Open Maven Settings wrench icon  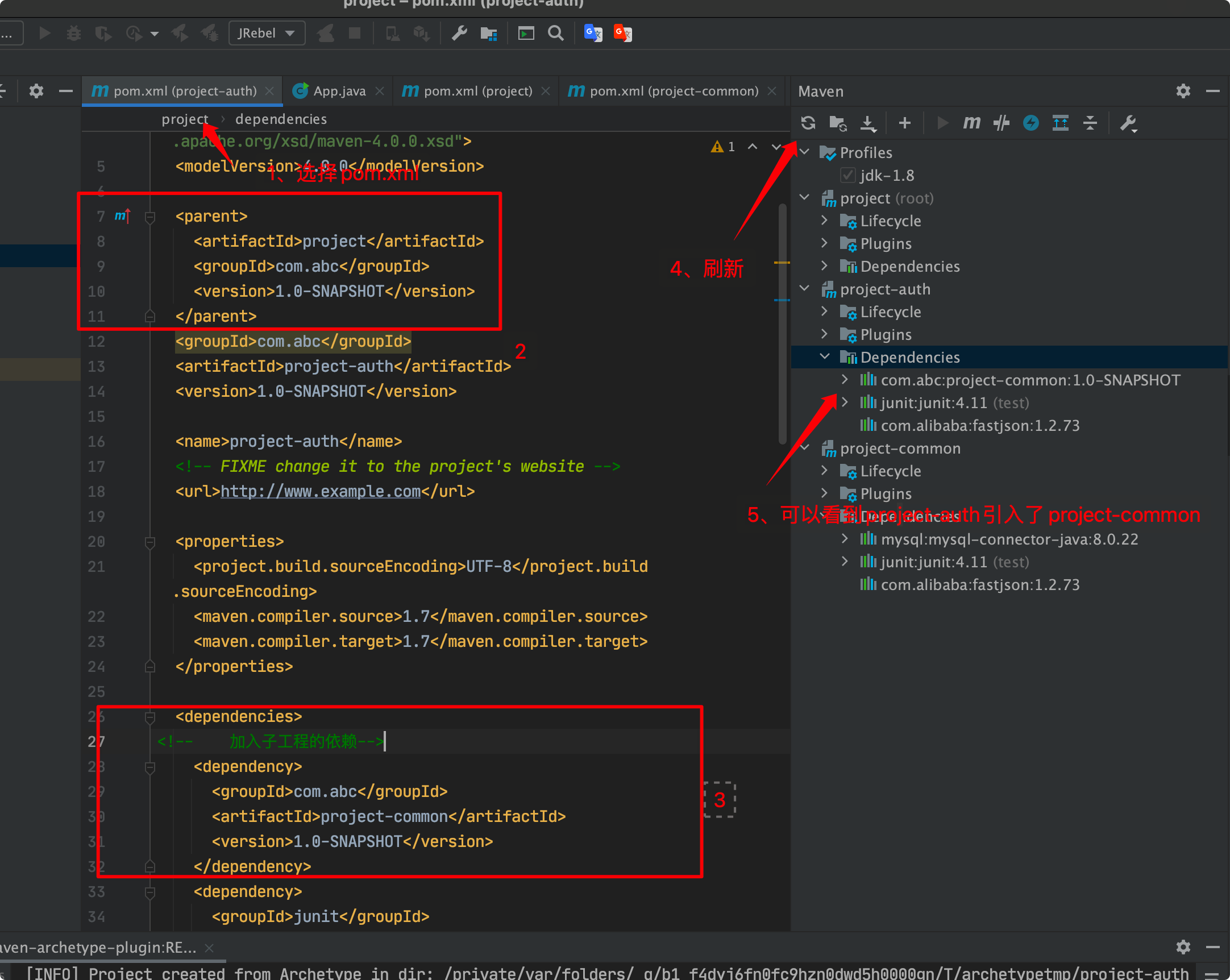[x=1128, y=123]
